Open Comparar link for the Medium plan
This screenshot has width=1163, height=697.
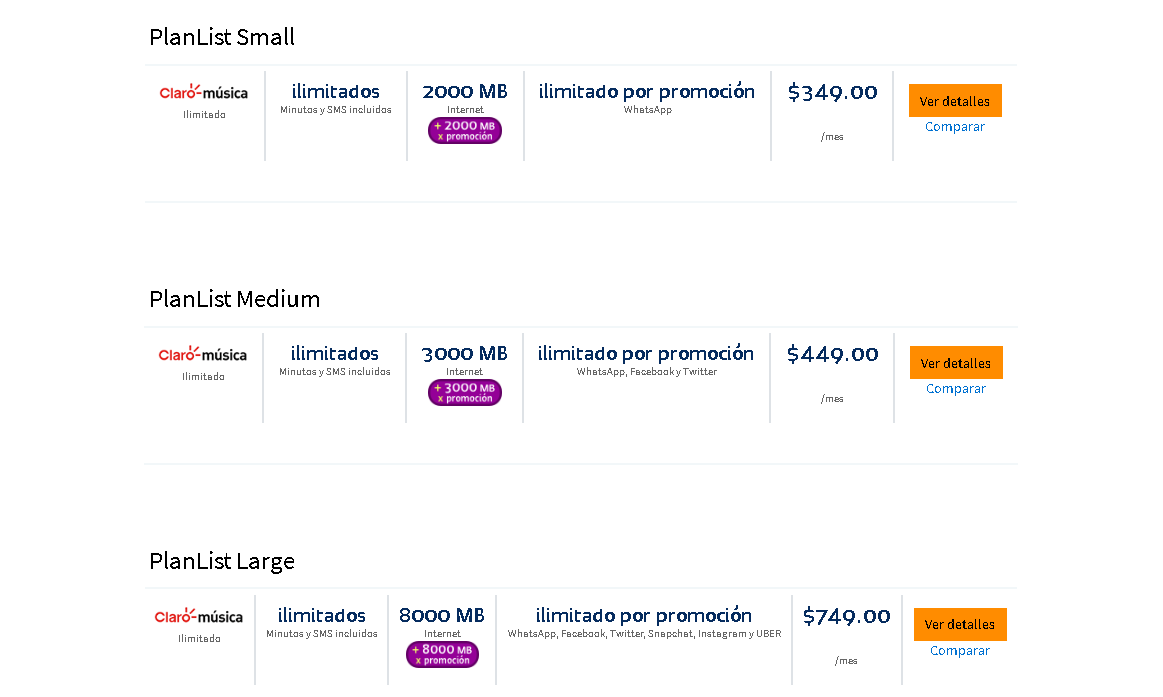click(956, 388)
